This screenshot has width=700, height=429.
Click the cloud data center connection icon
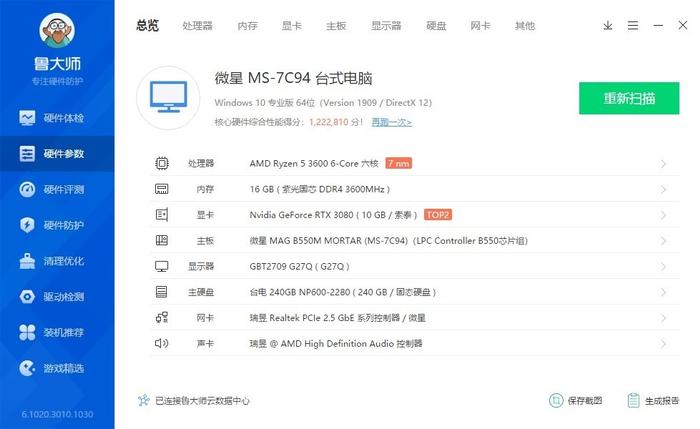tap(143, 400)
